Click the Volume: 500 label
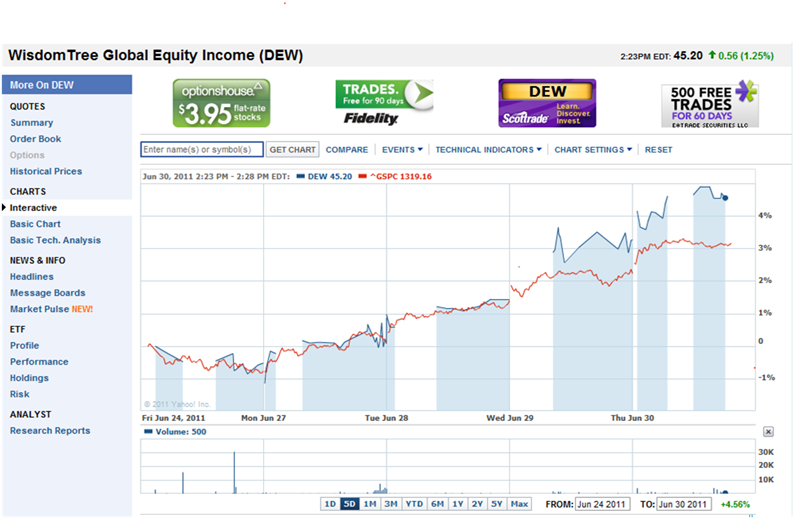Image resolution: width=800 pixels, height=519 pixels. click(181, 432)
